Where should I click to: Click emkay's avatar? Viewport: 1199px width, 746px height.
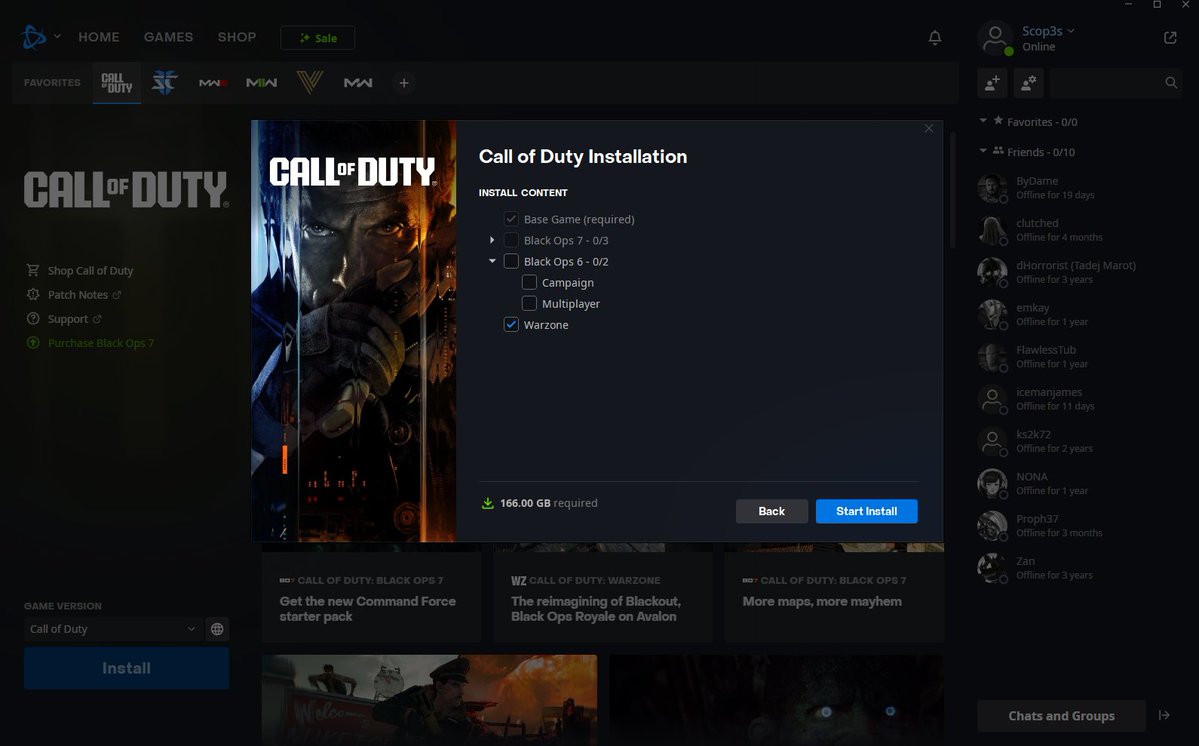pos(993,314)
